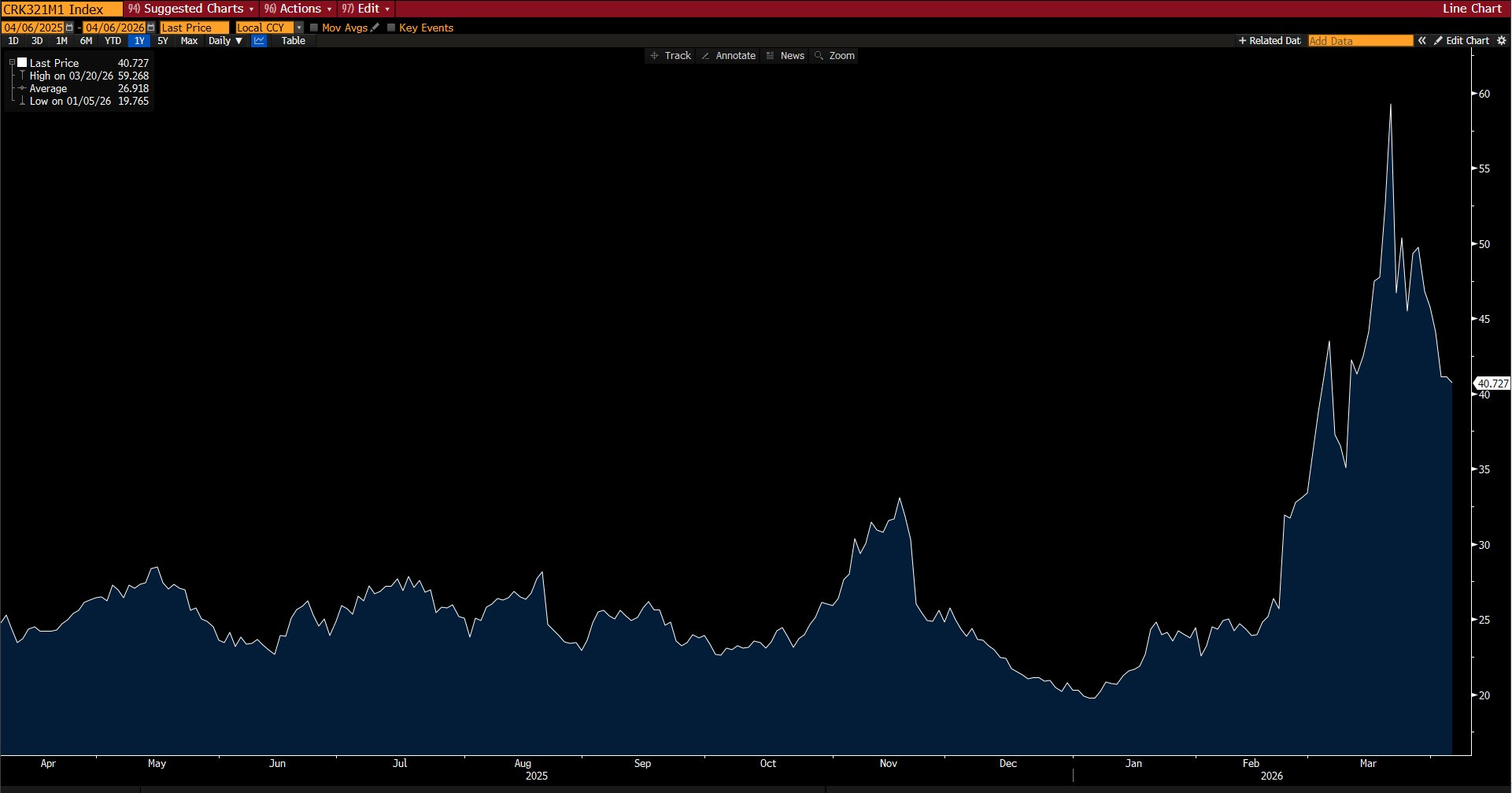Open the Local CCY currency dropdown

[x=299, y=28]
